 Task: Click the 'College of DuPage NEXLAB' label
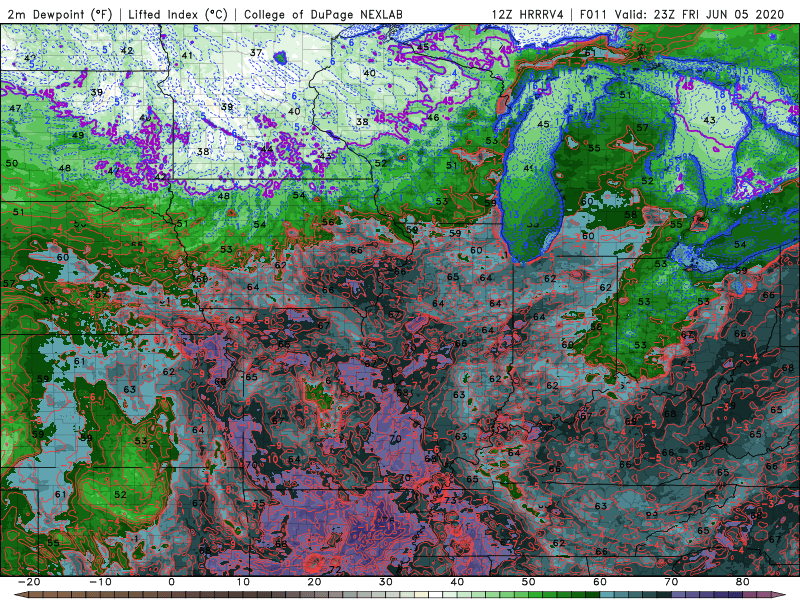pyautogui.click(x=323, y=14)
